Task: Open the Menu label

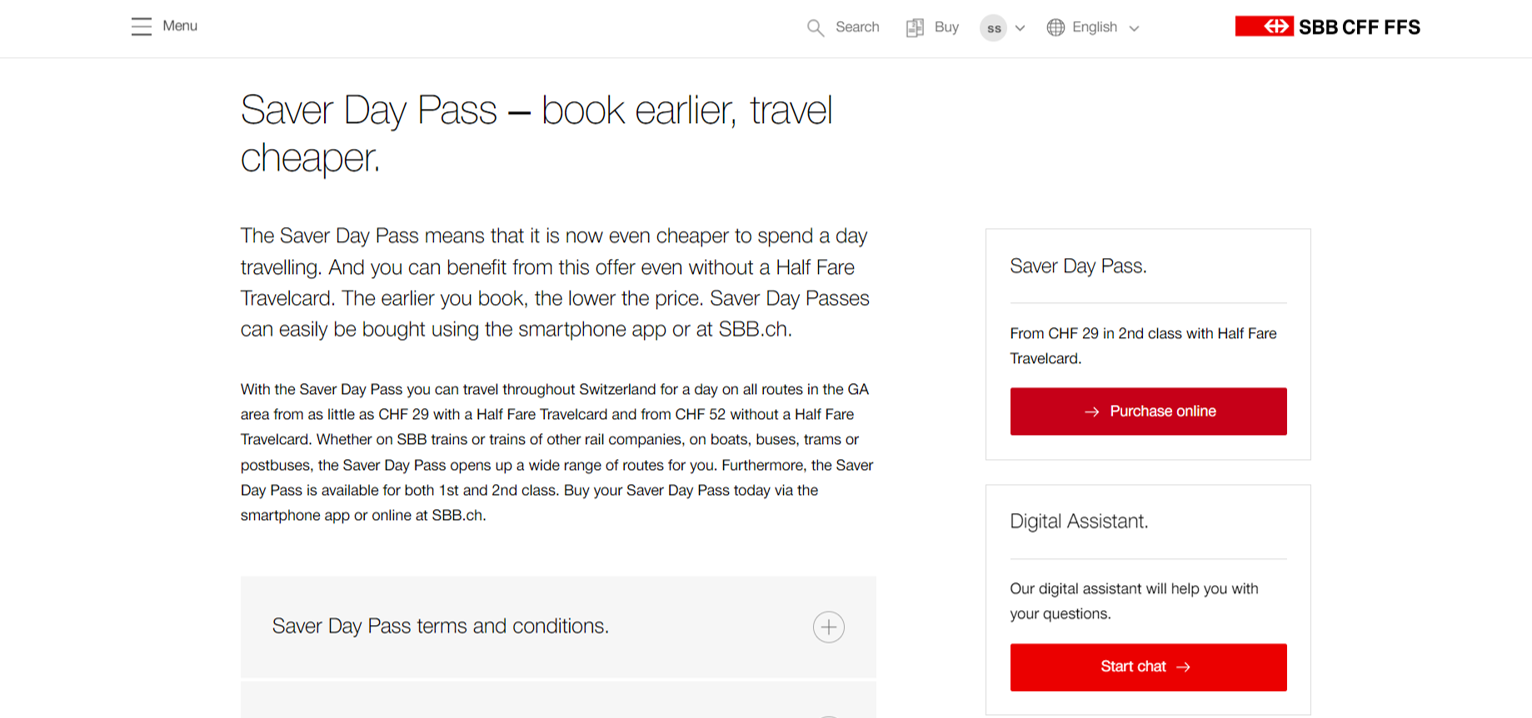Action: 180,26
